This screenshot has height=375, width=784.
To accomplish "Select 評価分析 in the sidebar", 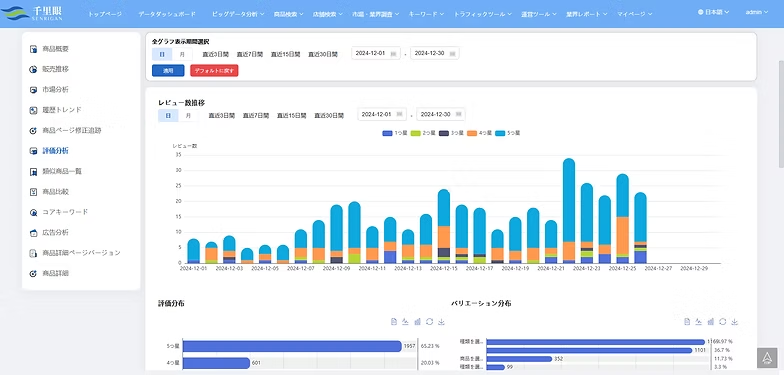I will (49, 150).
